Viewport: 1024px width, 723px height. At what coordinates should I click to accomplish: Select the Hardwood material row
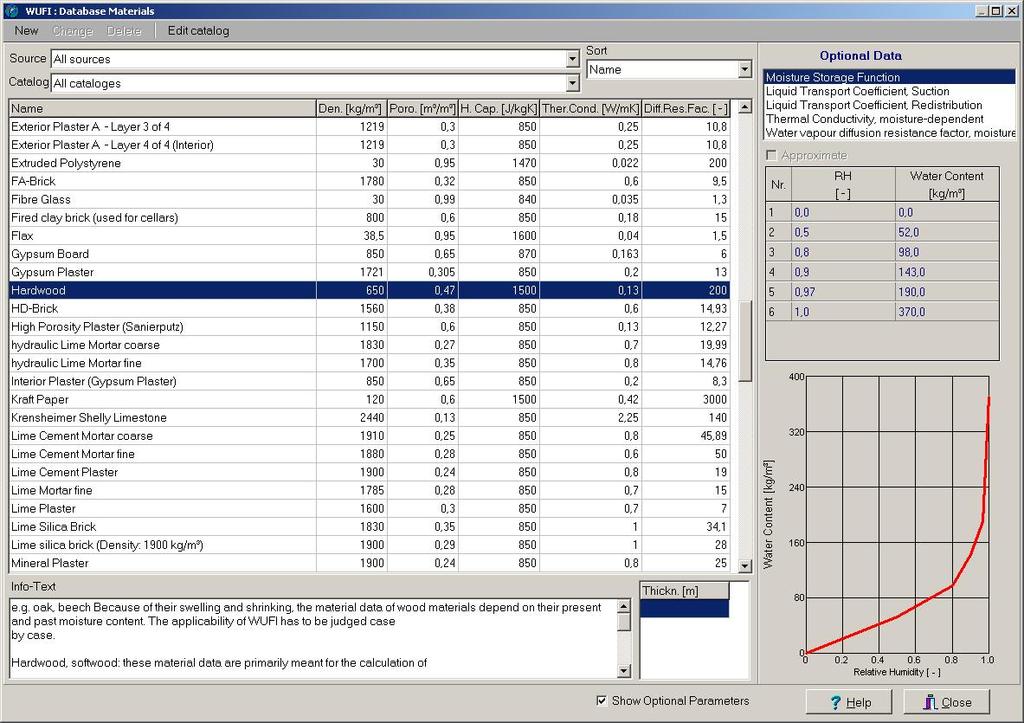tap(370, 291)
